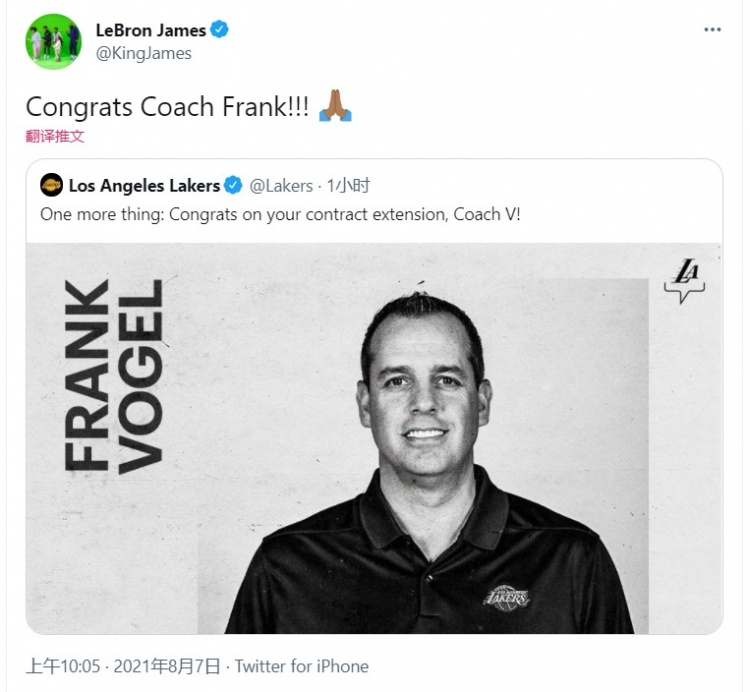Click the praying hands emoji
This screenshot has height=692, width=750.
pos(334,106)
